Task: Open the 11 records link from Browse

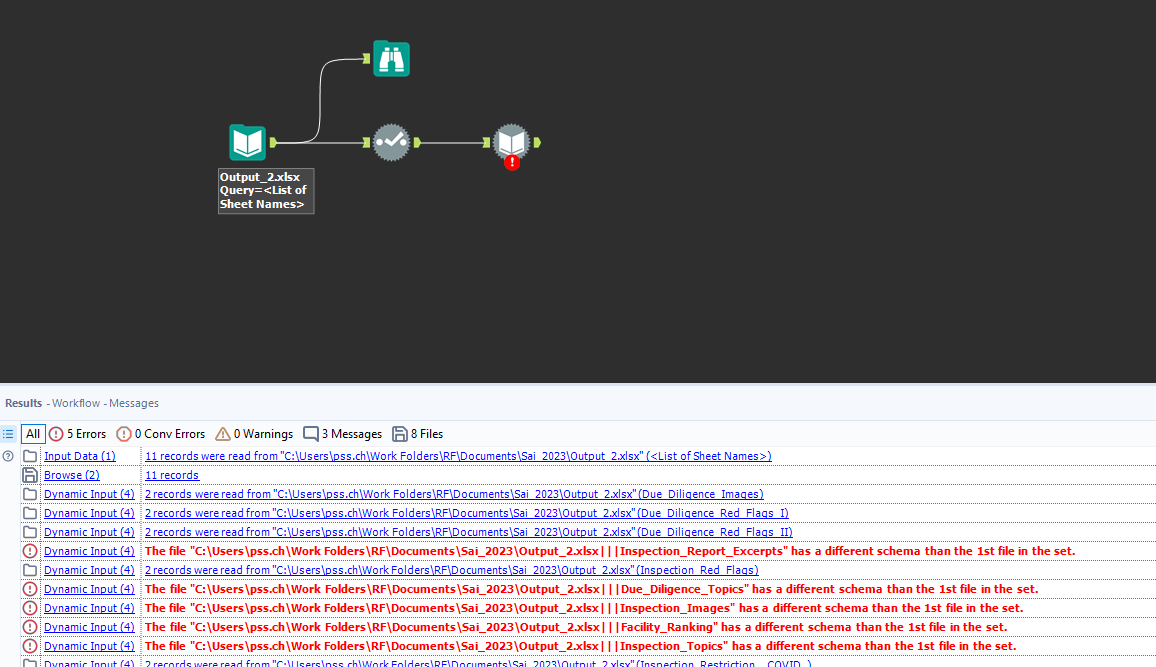Action: [x=172, y=474]
